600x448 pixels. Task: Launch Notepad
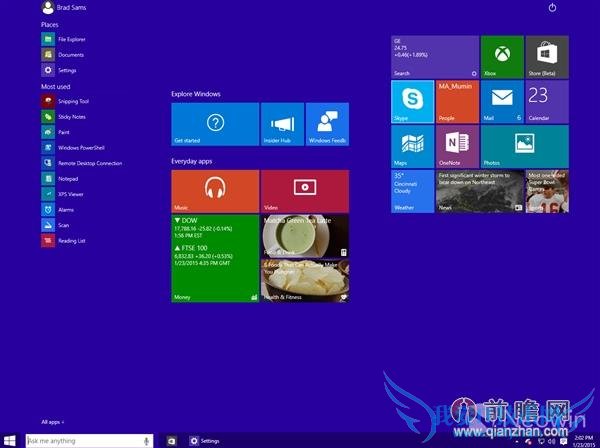pos(60,179)
